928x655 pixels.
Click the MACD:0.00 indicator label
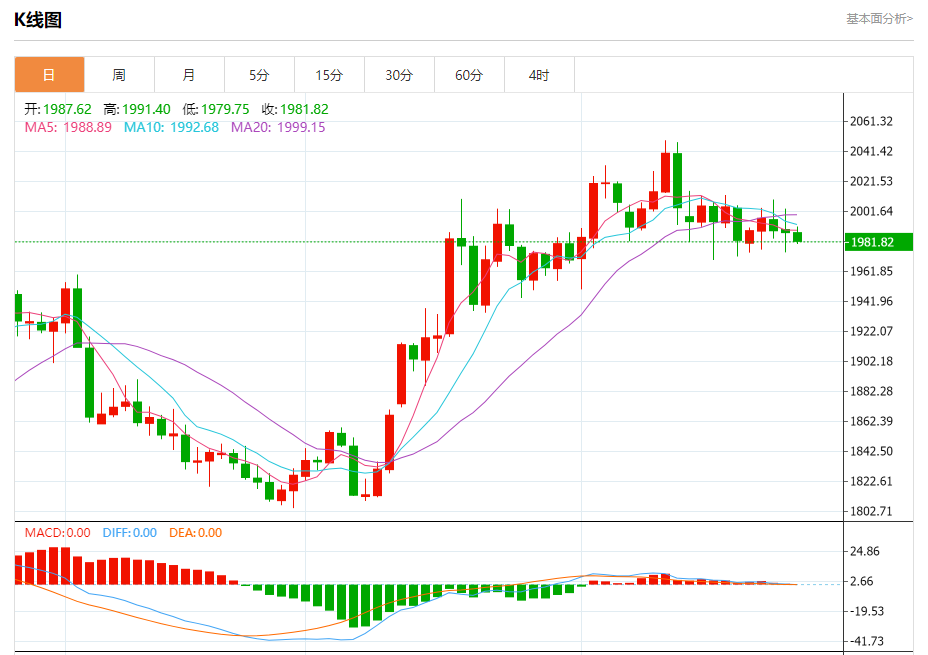coord(57,533)
